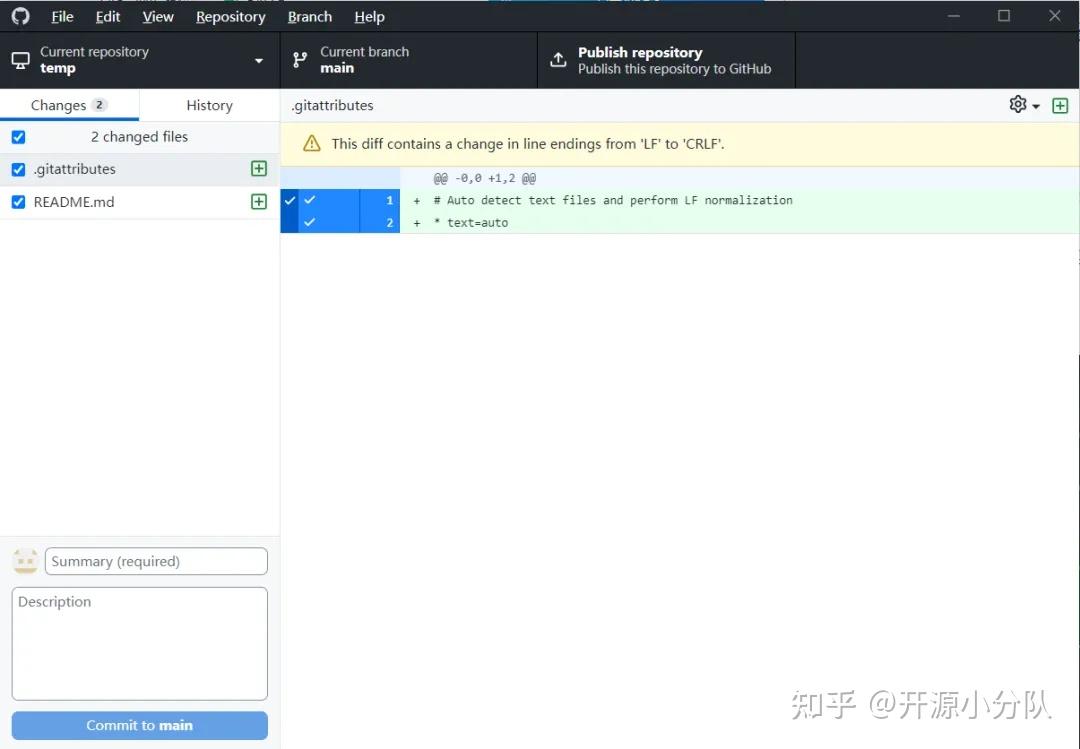The height and width of the screenshot is (749, 1080).
Task: Open the Repository menu
Action: pyautogui.click(x=230, y=16)
